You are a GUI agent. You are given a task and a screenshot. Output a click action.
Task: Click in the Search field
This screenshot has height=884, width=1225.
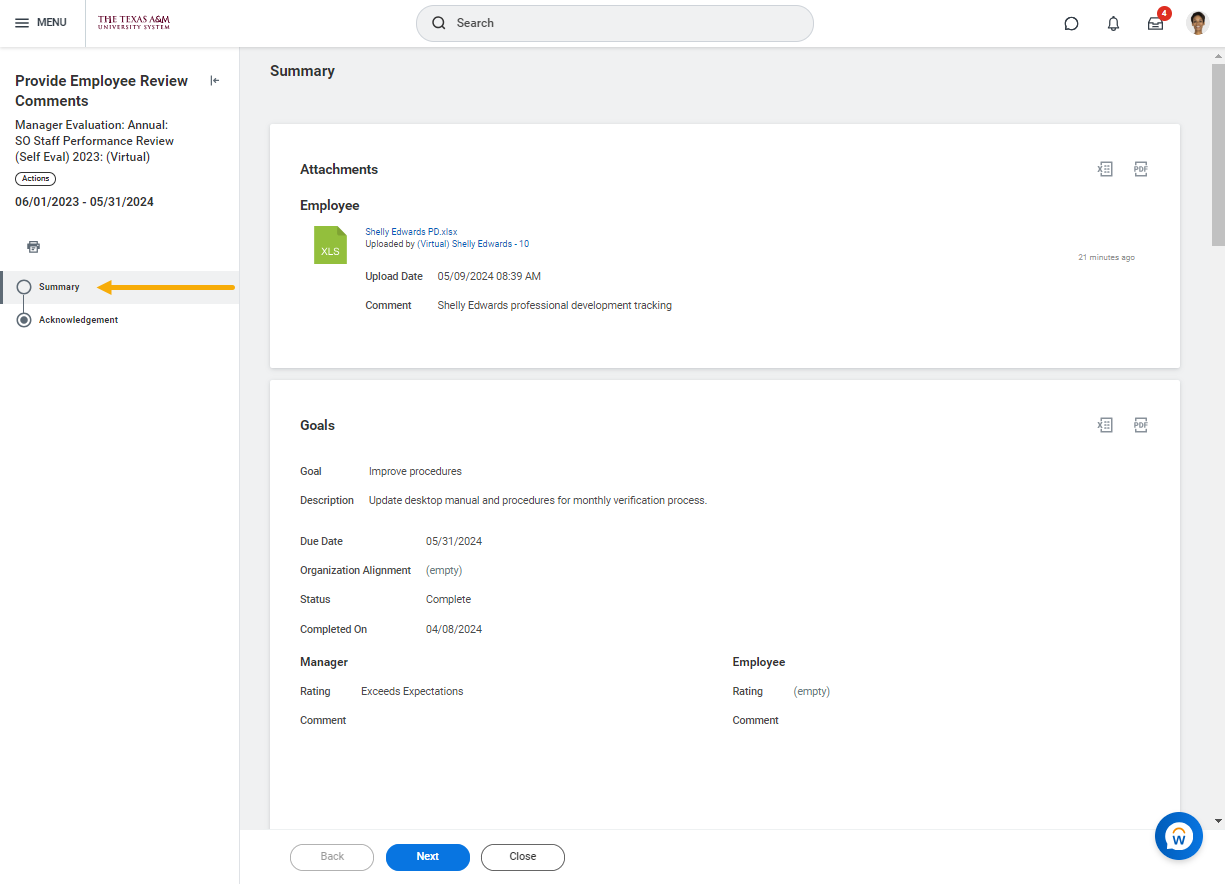click(614, 23)
